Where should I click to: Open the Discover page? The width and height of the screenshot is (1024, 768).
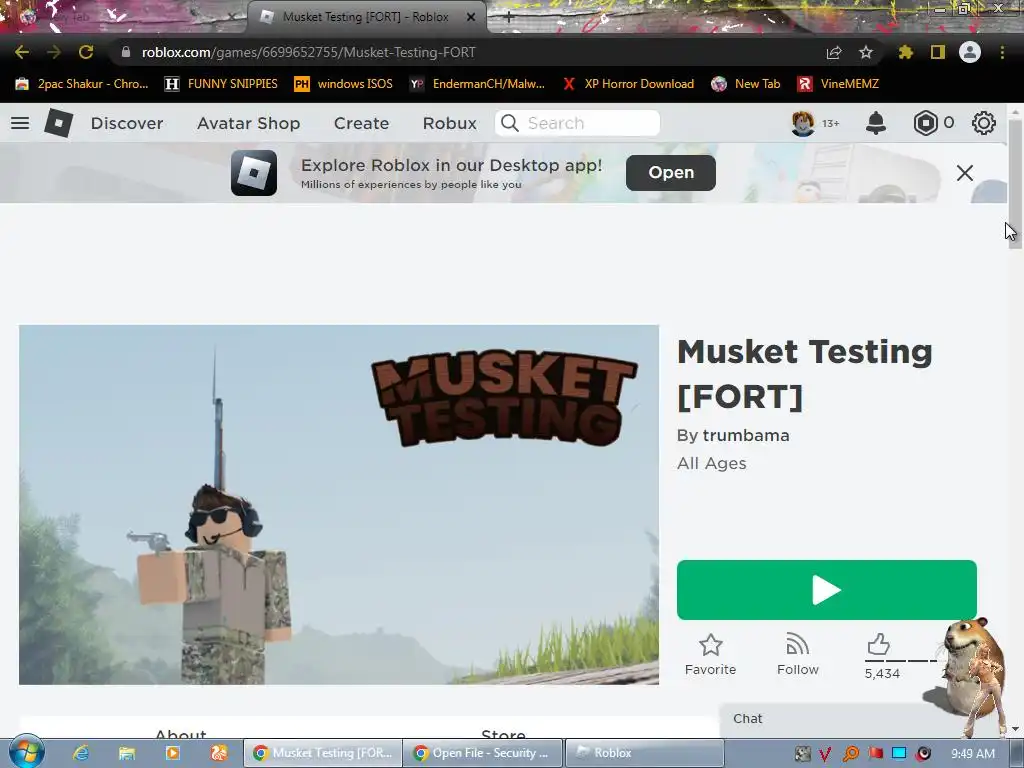click(x=127, y=123)
